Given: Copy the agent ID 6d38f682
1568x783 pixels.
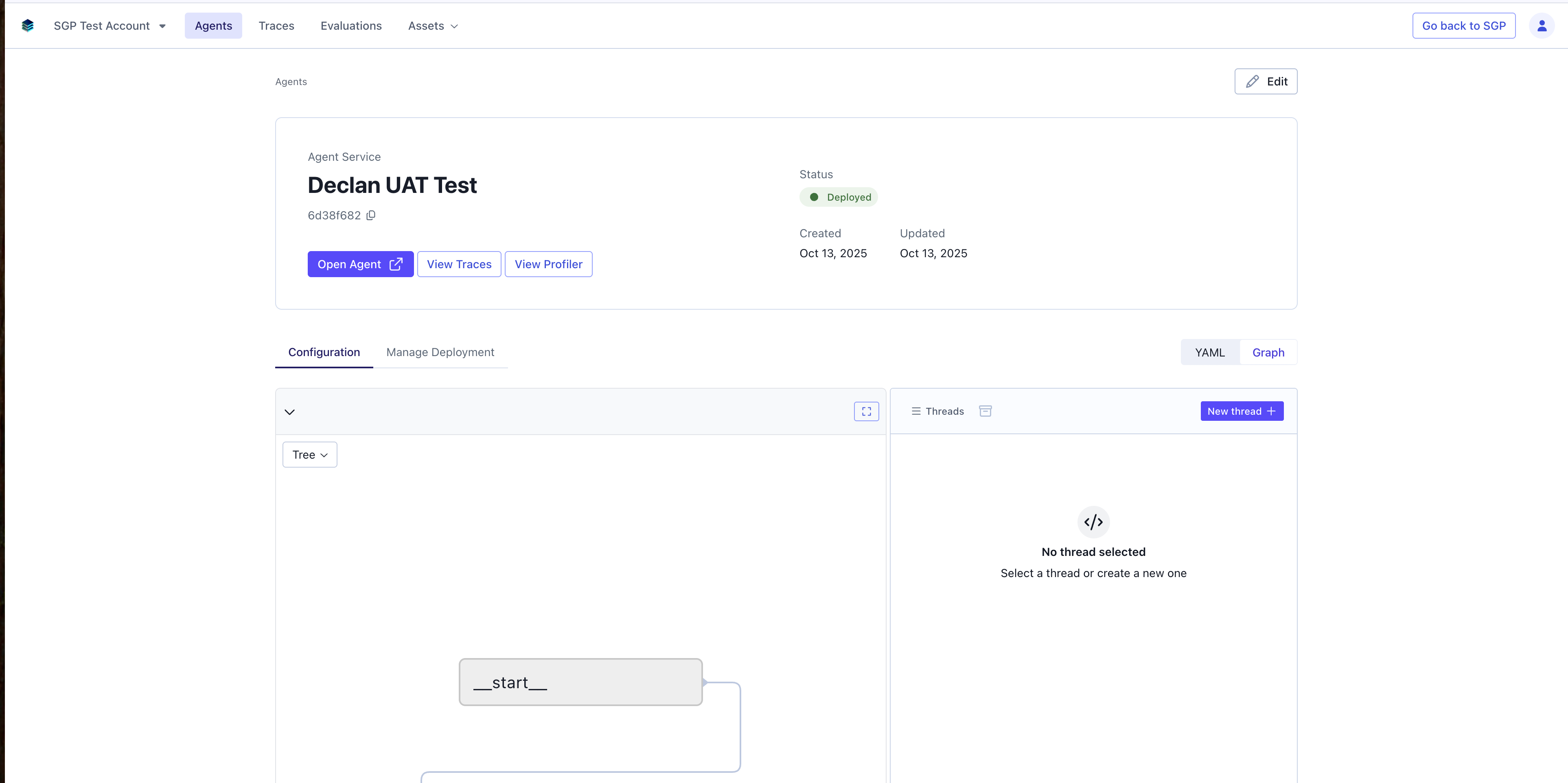Looking at the screenshot, I should [371, 215].
